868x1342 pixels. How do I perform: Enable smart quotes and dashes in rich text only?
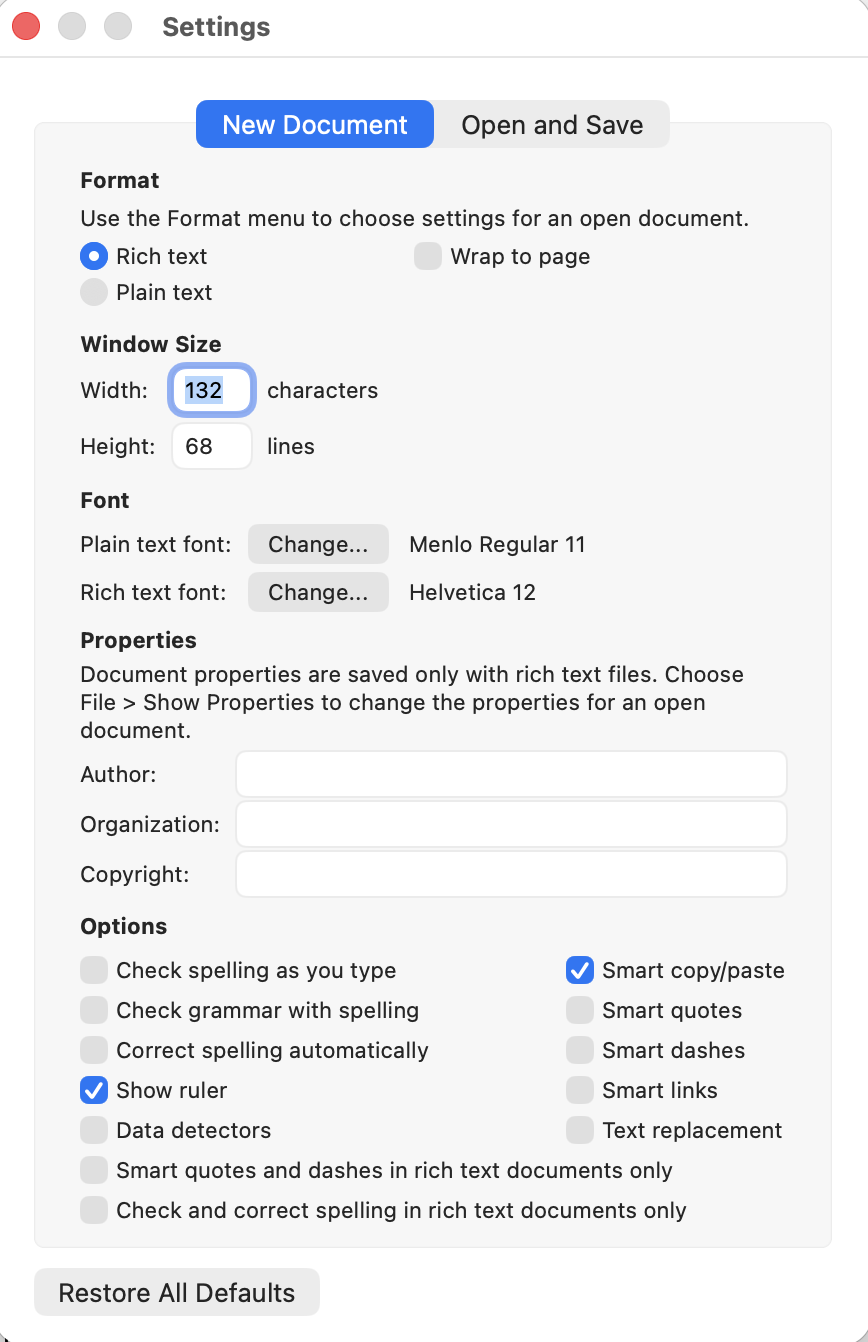click(x=93, y=1170)
